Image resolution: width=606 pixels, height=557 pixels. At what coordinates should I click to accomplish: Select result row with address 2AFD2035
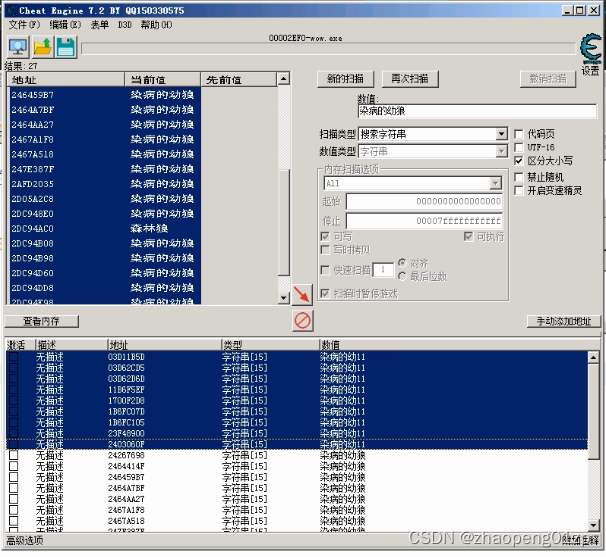pos(104,184)
